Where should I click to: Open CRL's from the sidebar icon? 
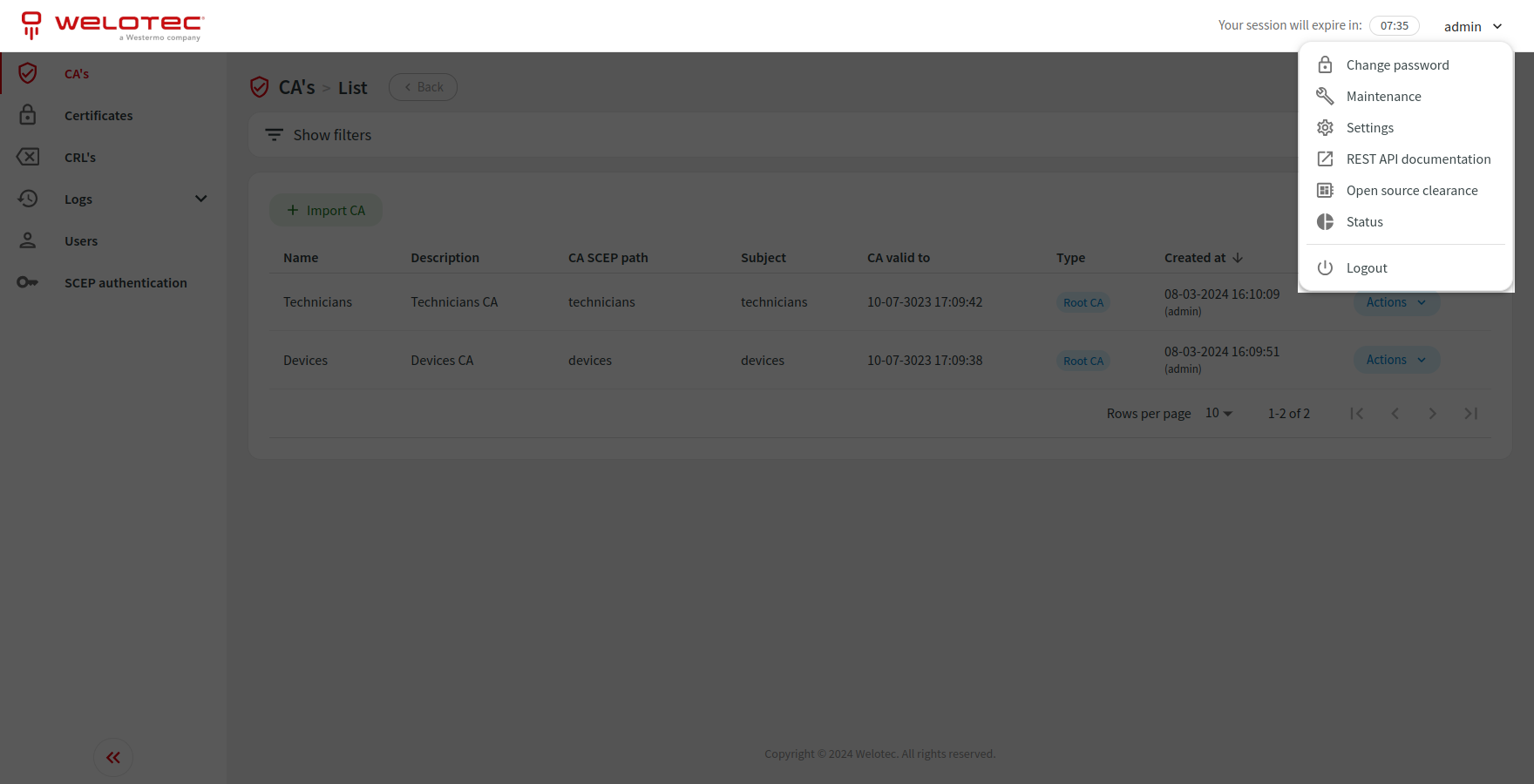[x=28, y=157]
